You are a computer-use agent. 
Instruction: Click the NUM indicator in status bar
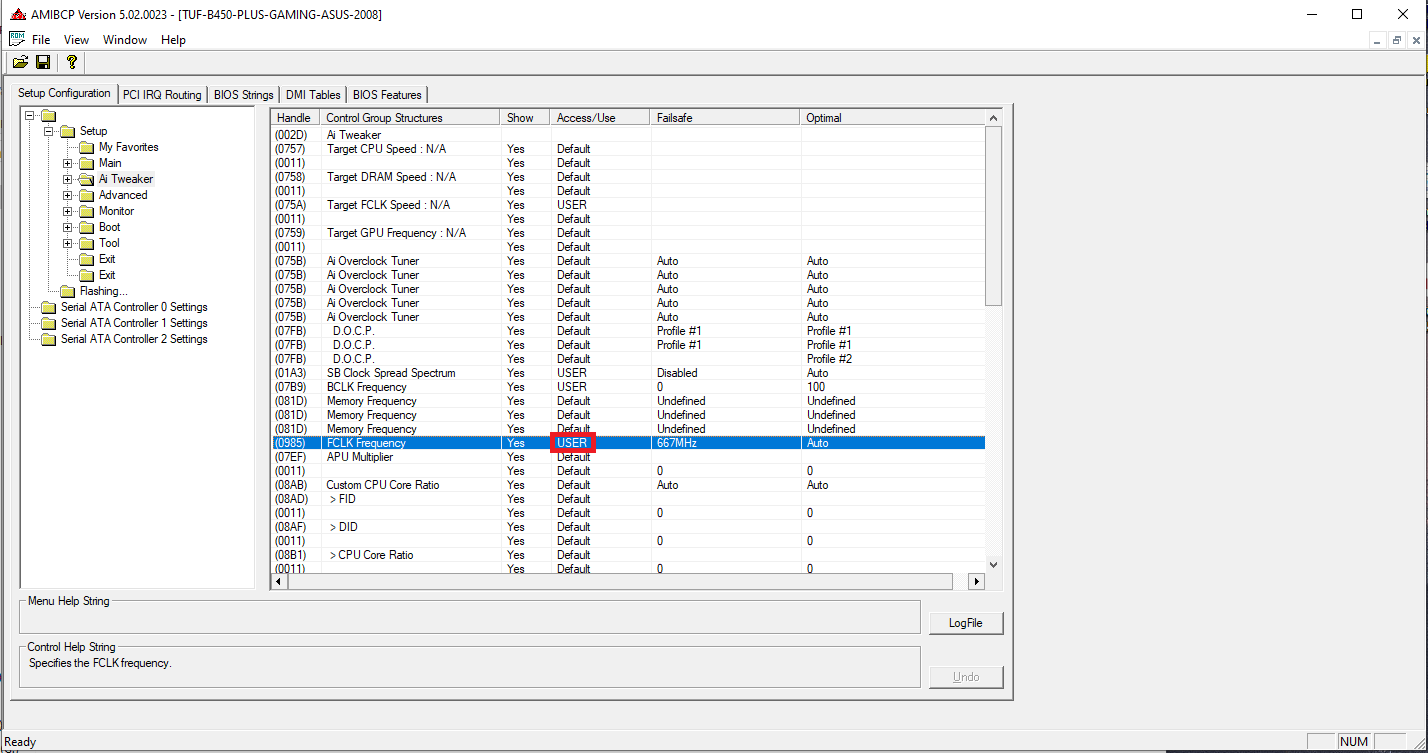[1353, 742]
